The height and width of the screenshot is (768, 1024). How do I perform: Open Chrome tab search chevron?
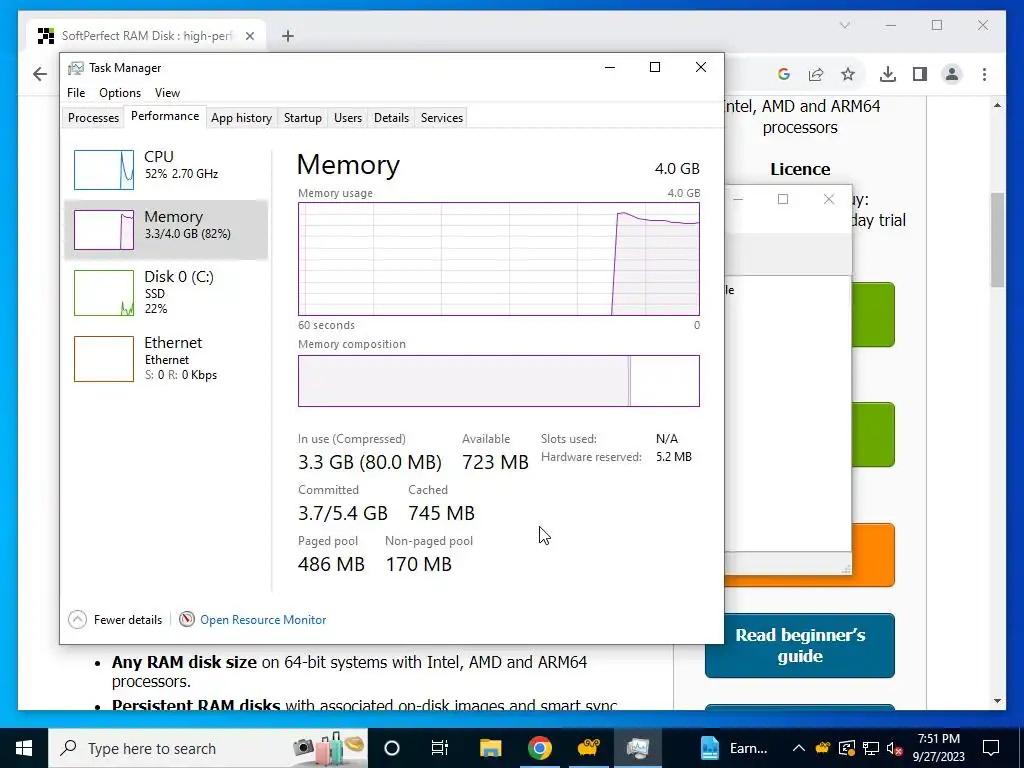click(x=844, y=25)
